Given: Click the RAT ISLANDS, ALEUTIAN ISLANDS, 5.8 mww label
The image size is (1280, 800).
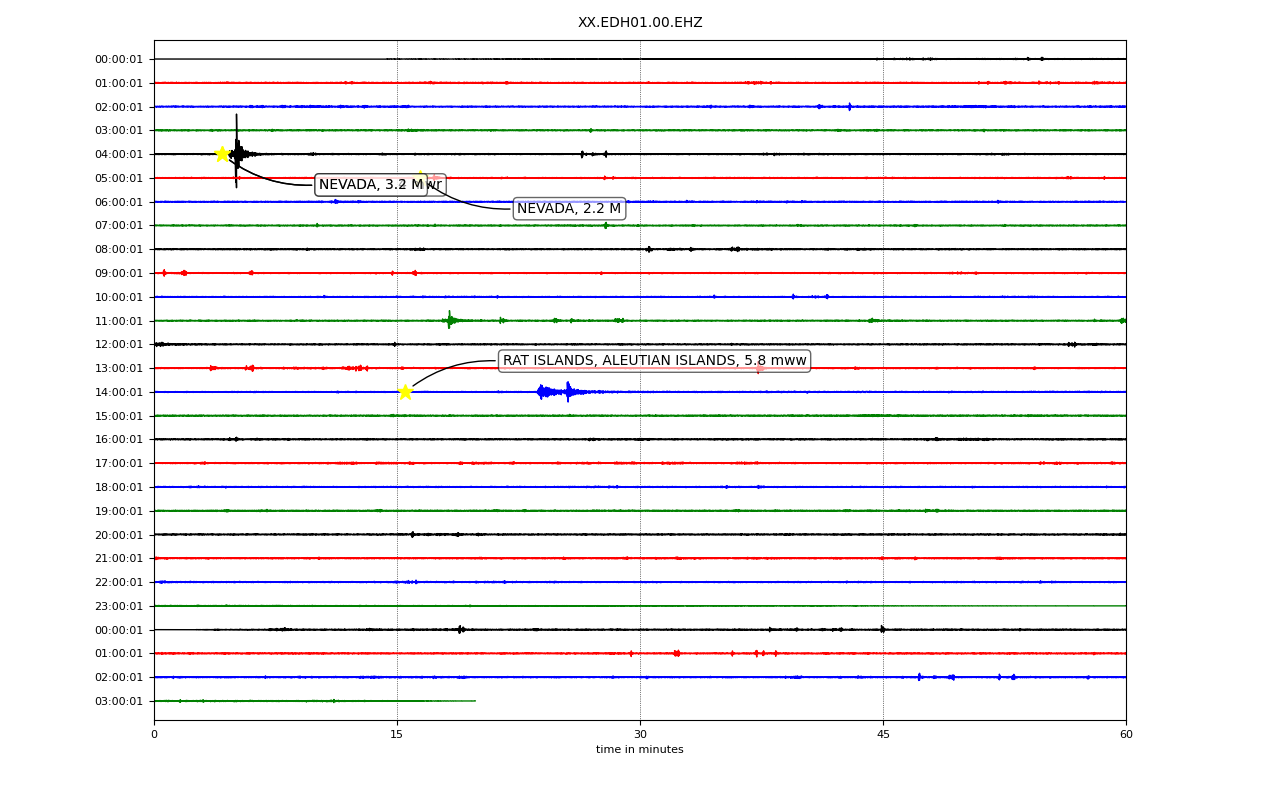Looking at the screenshot, I should tap(654, 360).
